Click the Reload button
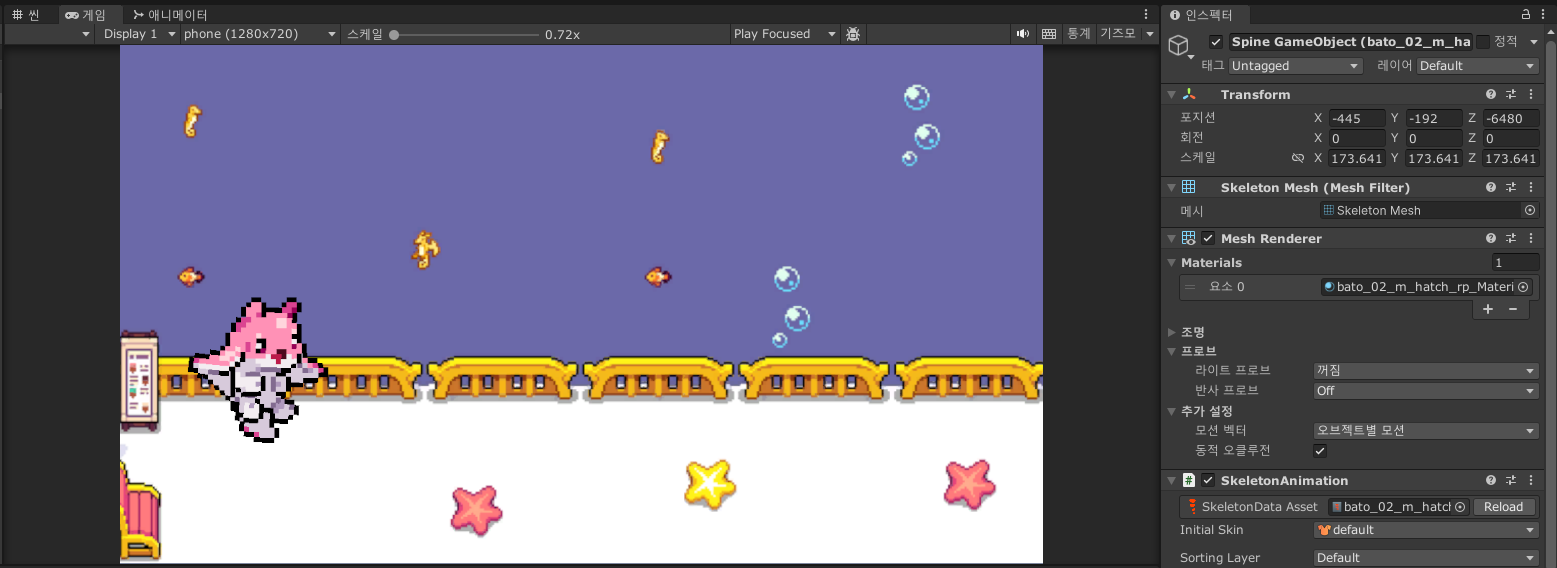The image size is (1557, 568). (1503, 507)
